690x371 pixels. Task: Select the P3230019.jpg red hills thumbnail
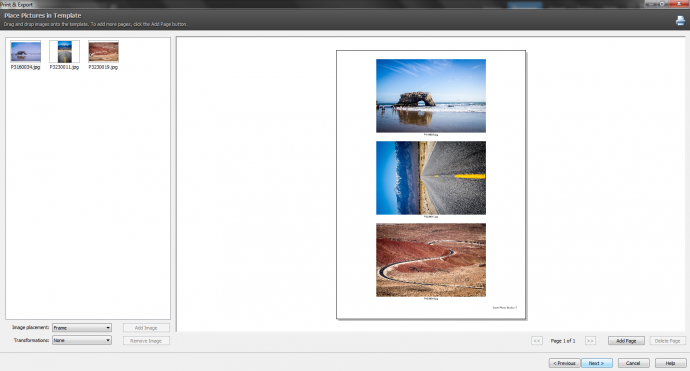point(103,52)
